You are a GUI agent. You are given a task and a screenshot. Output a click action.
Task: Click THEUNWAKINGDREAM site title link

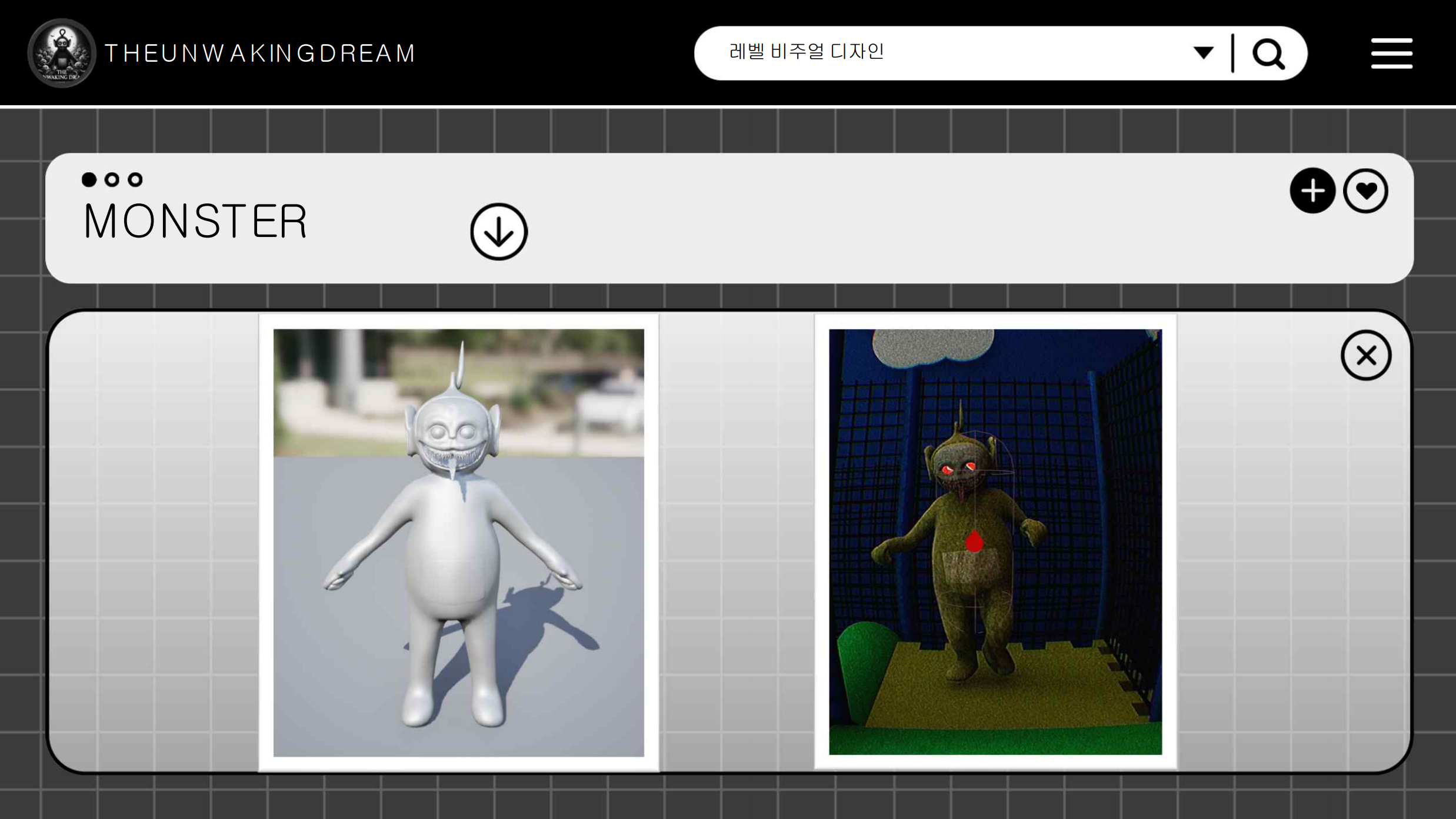259,54
